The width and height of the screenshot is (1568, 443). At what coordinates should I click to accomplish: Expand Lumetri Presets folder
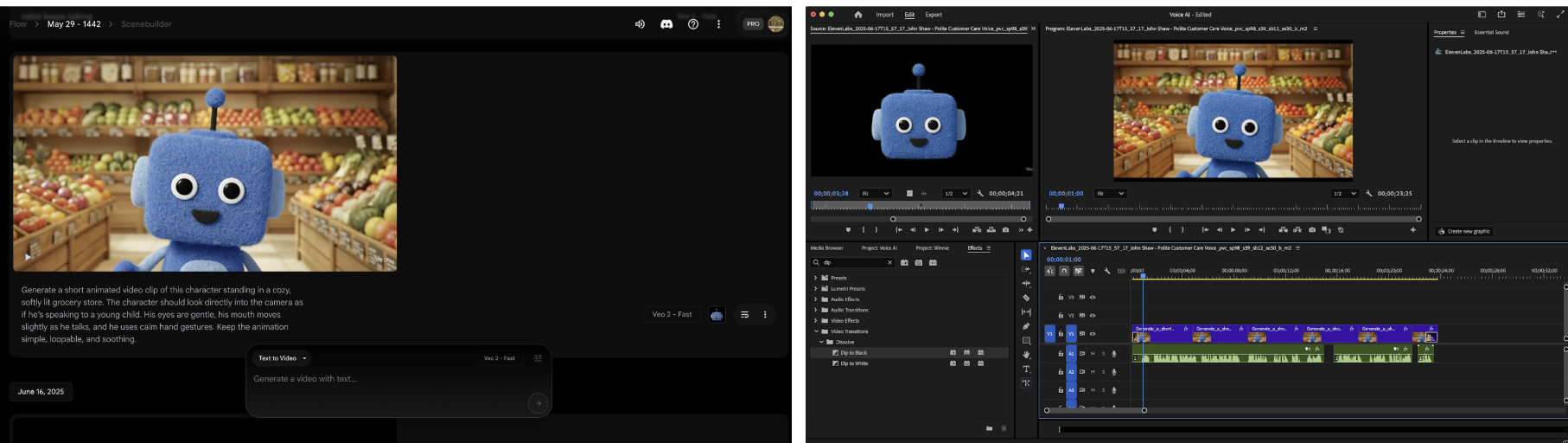815,289
